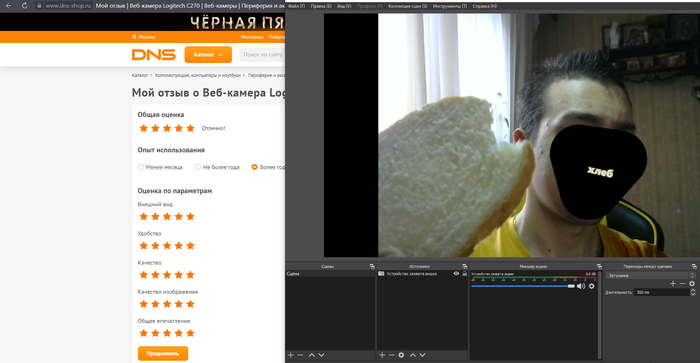Add a transition with plus icon
The height and width of the screenshot is (363, 700).
point(673,284)
